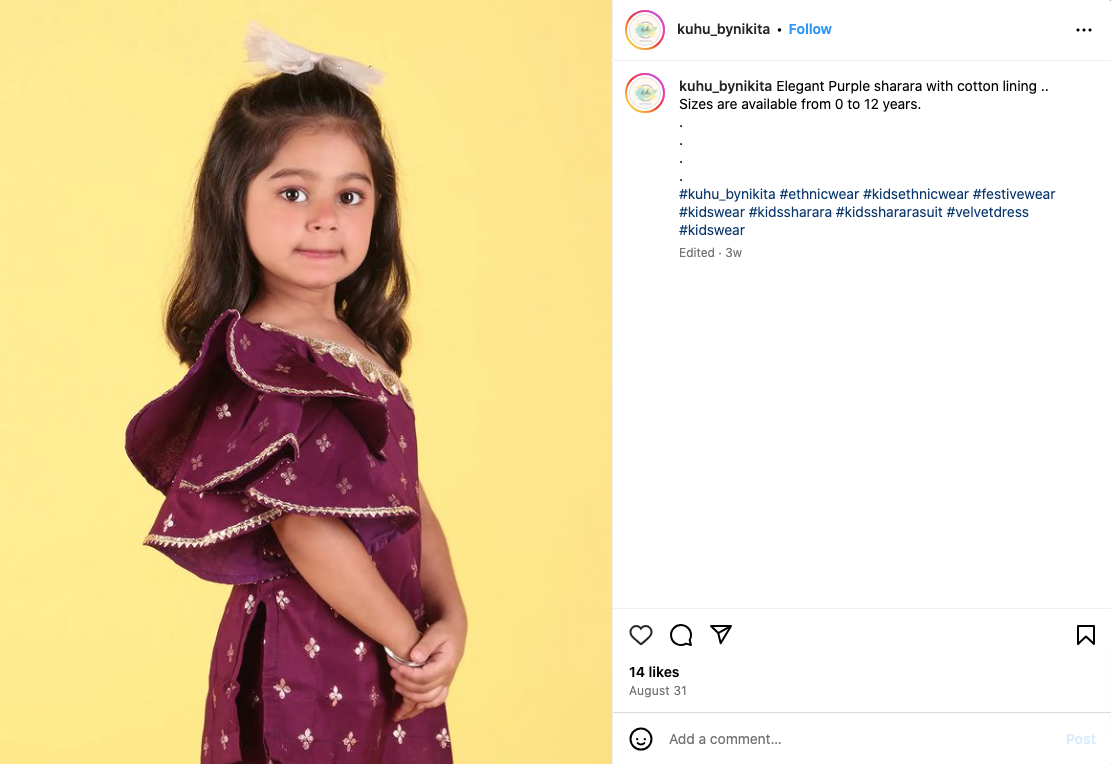Image resolution: width=1111 pixels, height=764 pixels.
Task: Open the emoji picker smiley icon
Action: coord(641,739)
